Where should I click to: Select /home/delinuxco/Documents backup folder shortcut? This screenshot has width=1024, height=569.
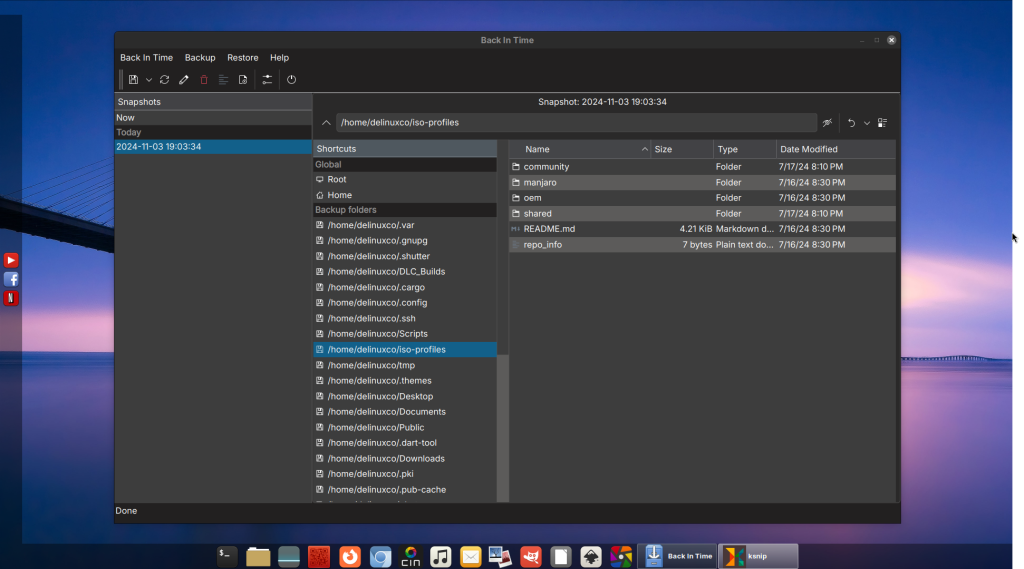tap(386, 412)
